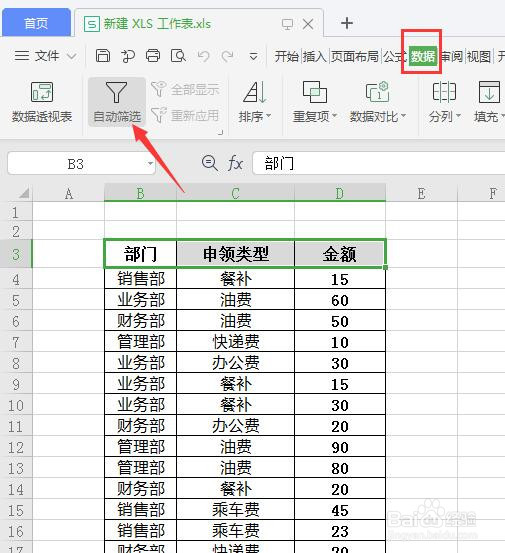The image size is (505, 553).
Task: Click the Save icon in quick toolbar
Action: coord(103,56)
